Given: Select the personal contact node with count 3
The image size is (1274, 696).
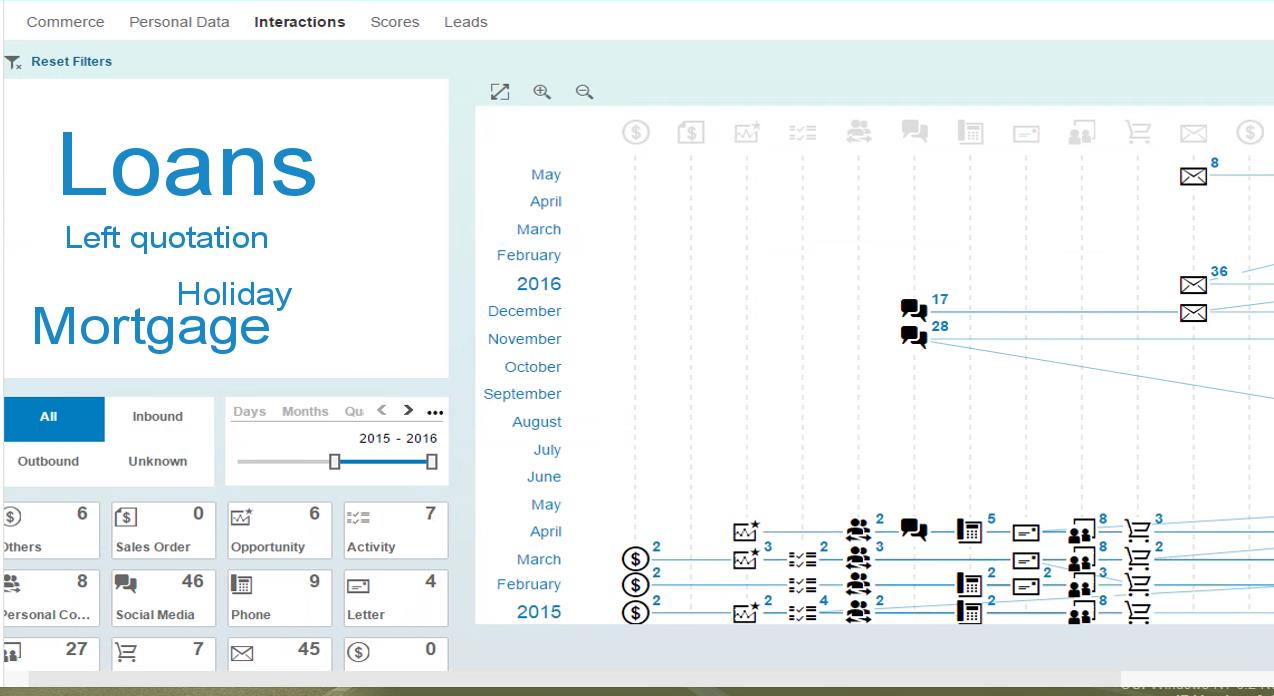Looking at the screenshot, I should coord(858,558).
